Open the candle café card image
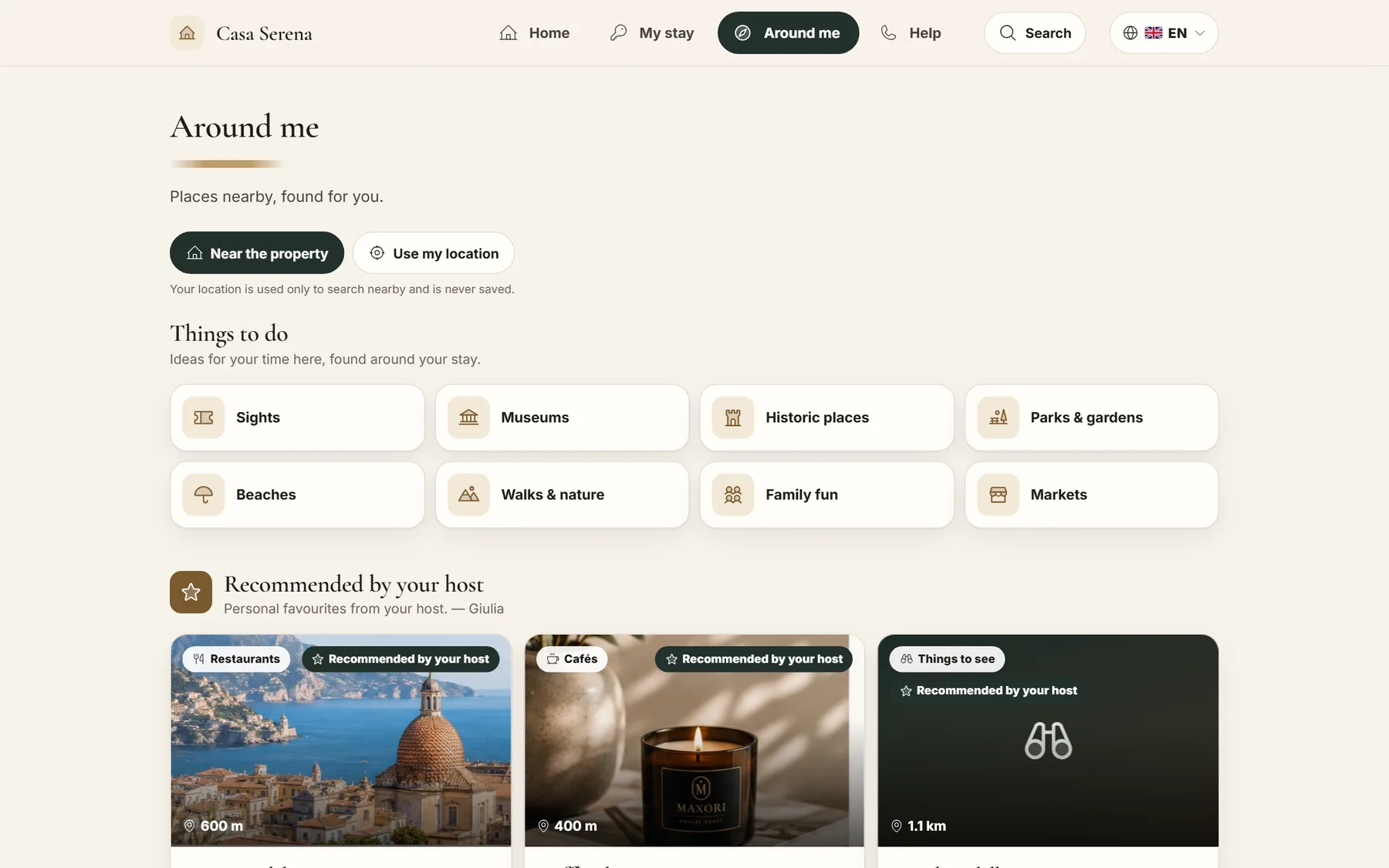Image resolution: width=1389 pixels, height=868 pixels. [x=694, y=741]
